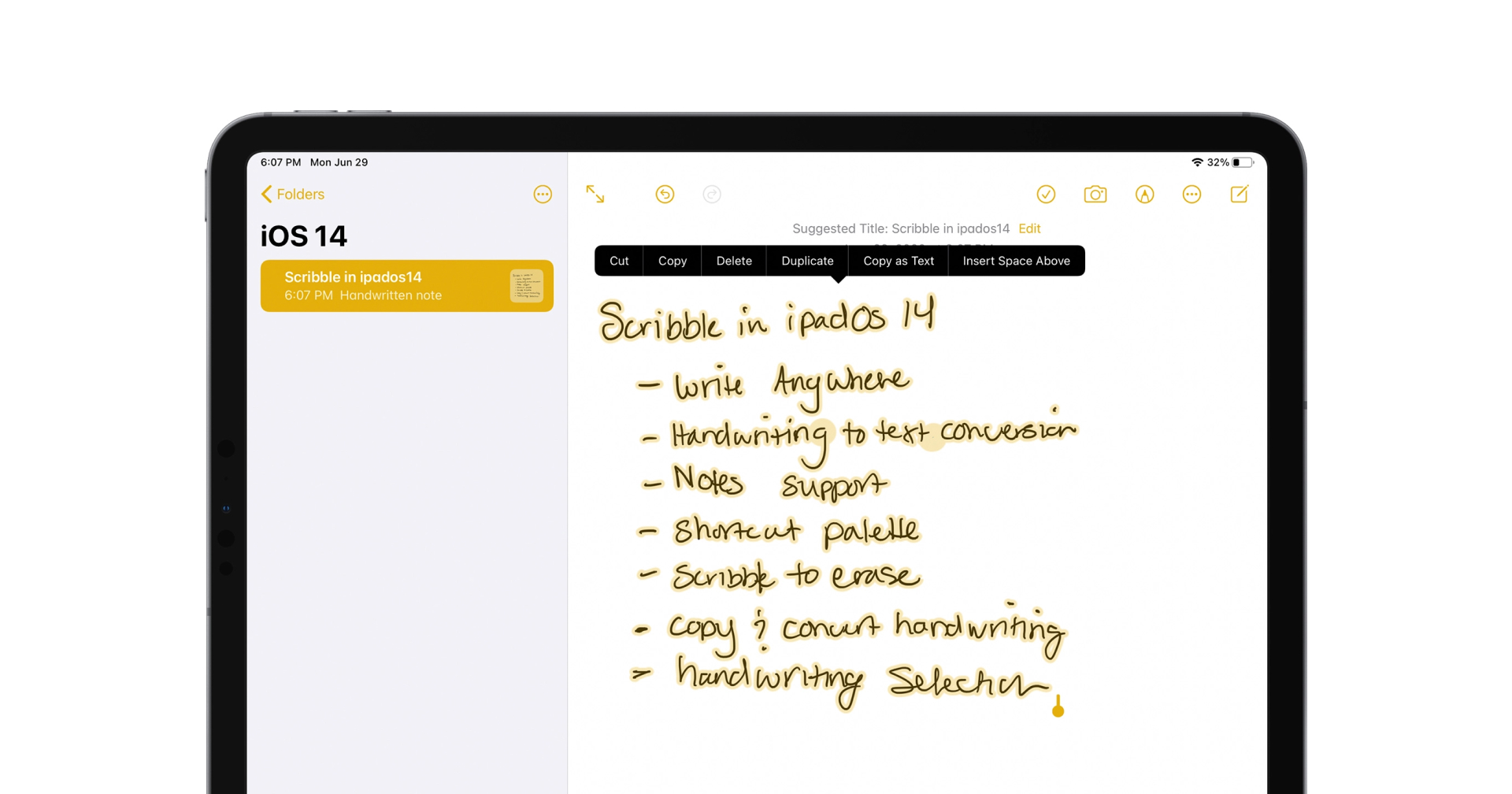The image size is (1512, 794).
Task: Choose Insert Space Above option
Action: 1016,261
